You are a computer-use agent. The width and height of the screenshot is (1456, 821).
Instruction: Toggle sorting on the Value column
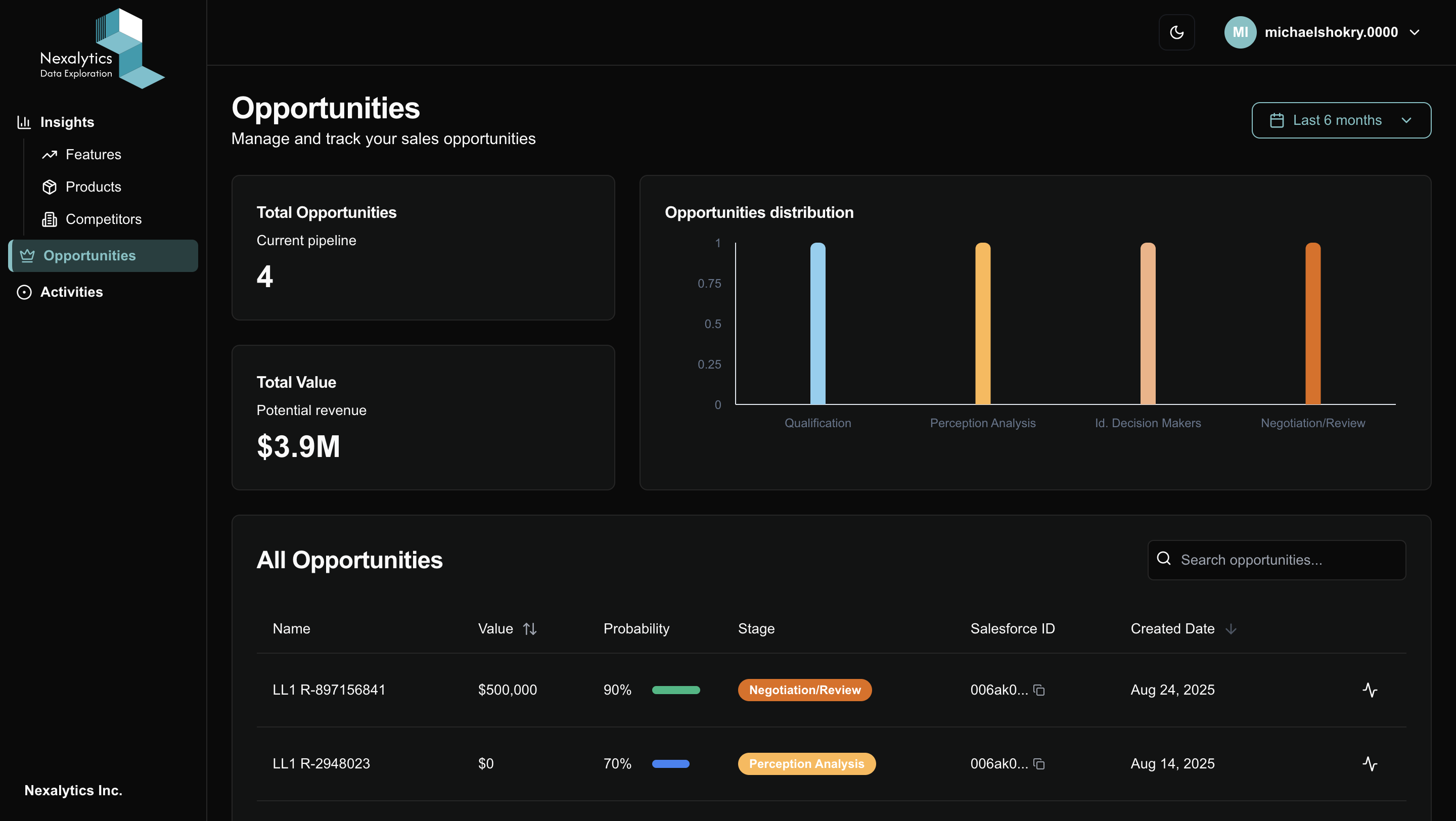tap(530, 628)
